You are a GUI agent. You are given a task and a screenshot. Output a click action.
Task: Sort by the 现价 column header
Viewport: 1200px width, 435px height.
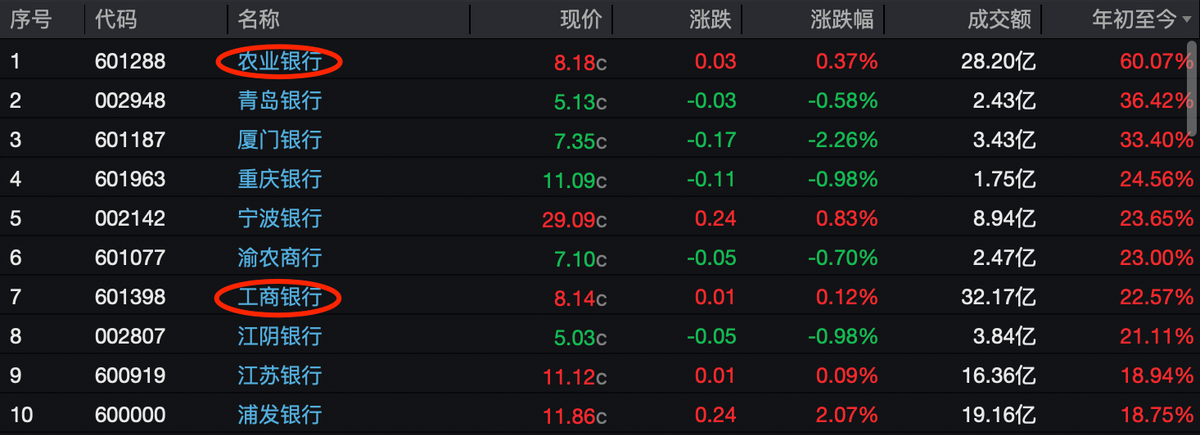pos(581,19)
